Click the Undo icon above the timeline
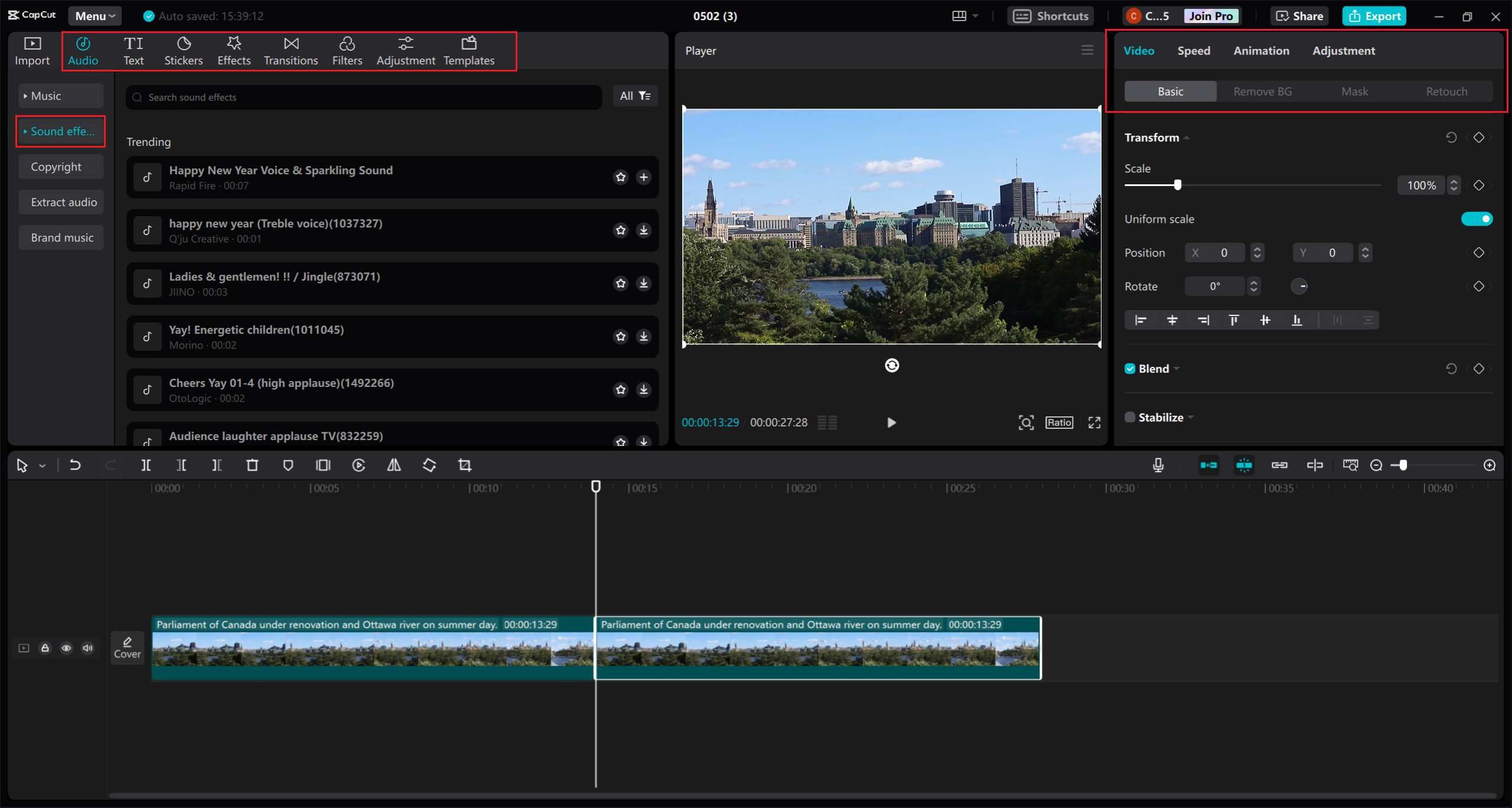Image resolution: width=1512 pixels, height=808 pixels. [75, 465]
